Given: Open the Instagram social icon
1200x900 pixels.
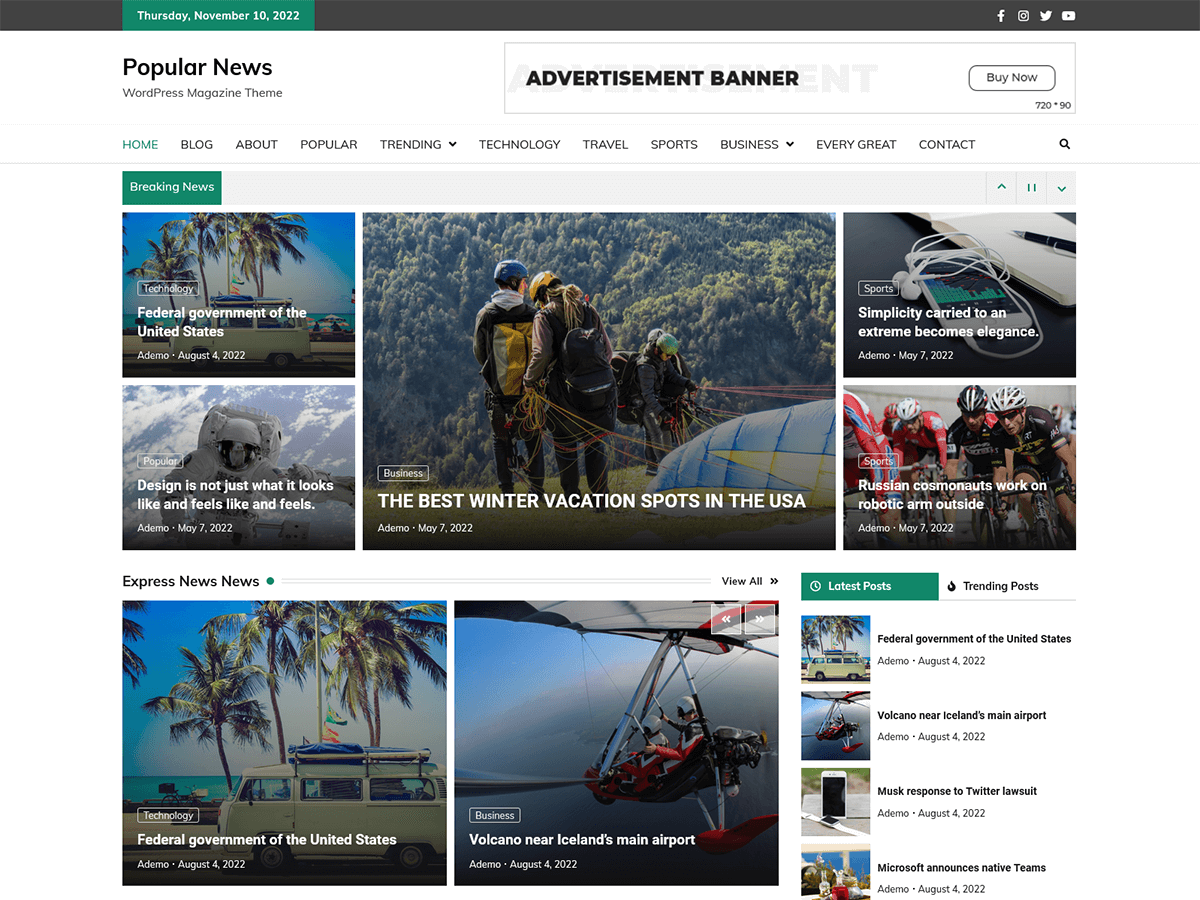Looking at the screenshot, I should pyautogui.click(x=1022, y=15).
